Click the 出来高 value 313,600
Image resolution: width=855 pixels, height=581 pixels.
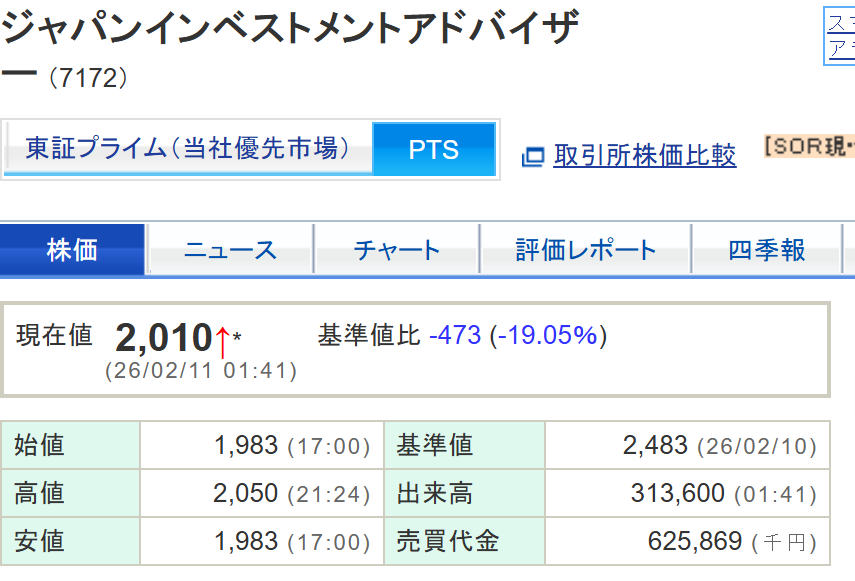pos(678,493)
